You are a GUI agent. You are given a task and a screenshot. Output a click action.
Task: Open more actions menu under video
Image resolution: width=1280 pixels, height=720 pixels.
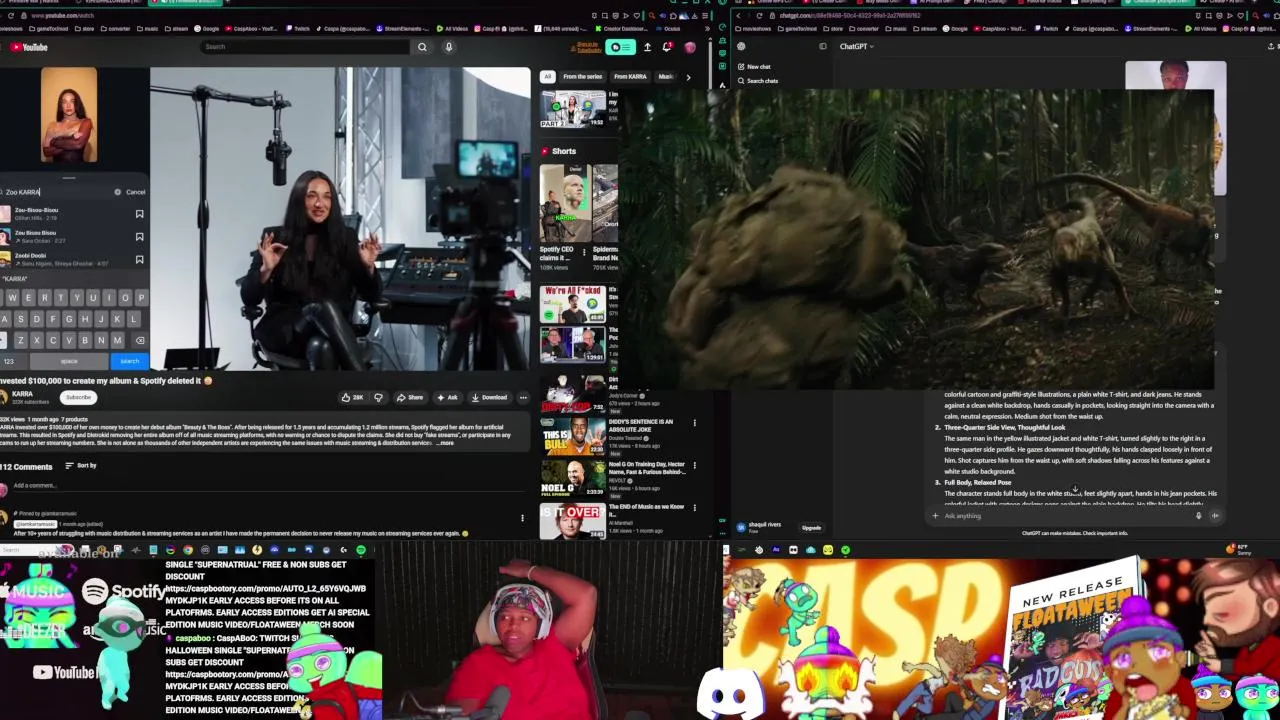pos(523,397)
